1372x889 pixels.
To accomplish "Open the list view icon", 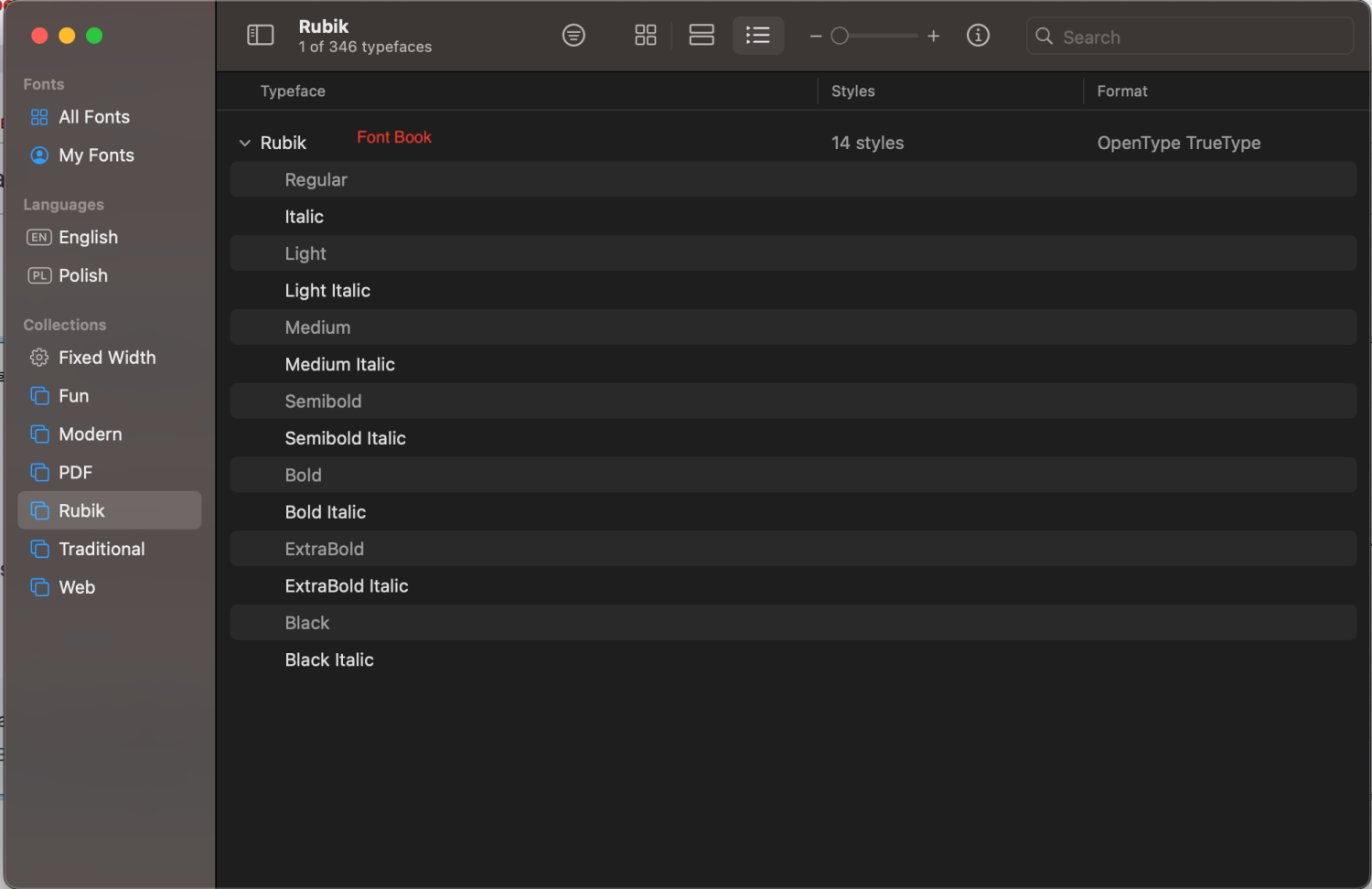I will 757,35.
